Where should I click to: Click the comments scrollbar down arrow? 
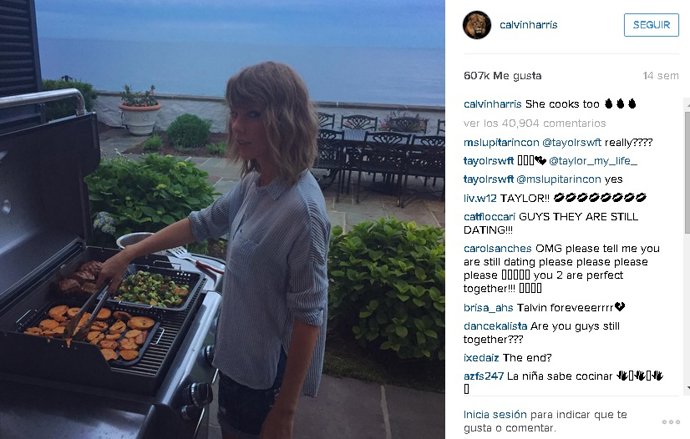687,388
